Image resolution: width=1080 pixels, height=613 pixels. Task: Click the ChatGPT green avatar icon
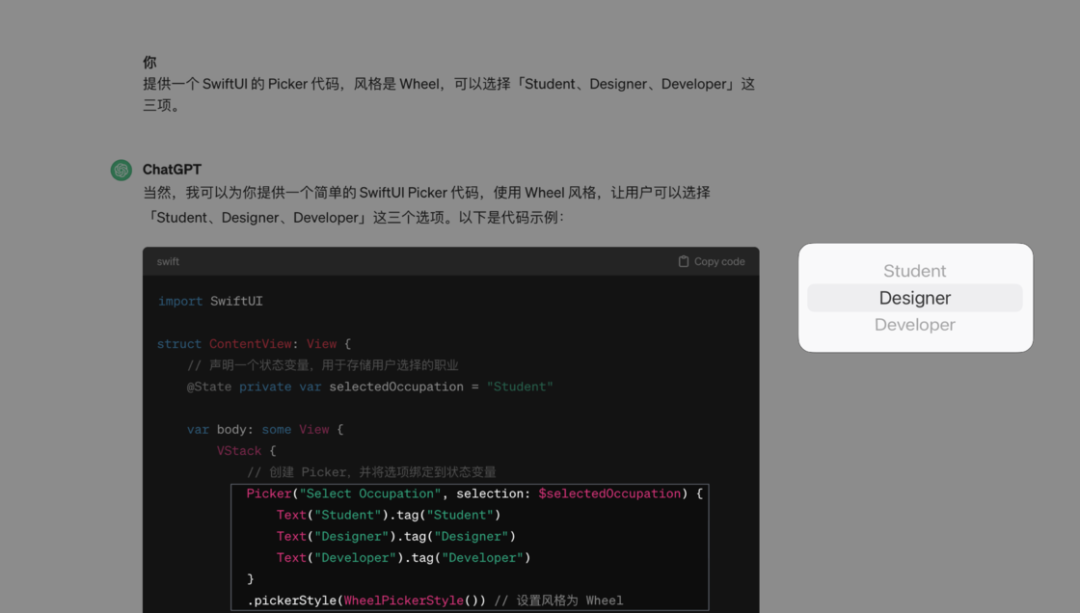[x=121, y=170]
